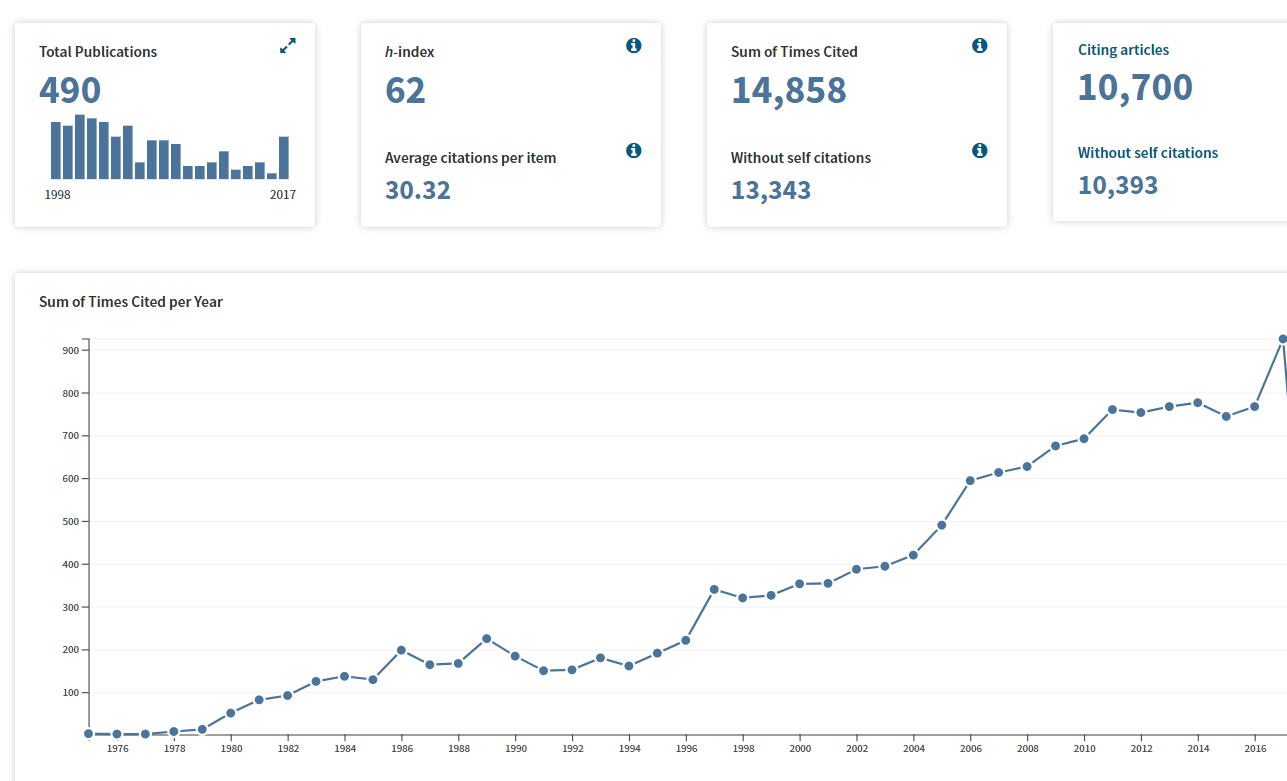Select the 2011 data point on line chart

coord(1112,409)
